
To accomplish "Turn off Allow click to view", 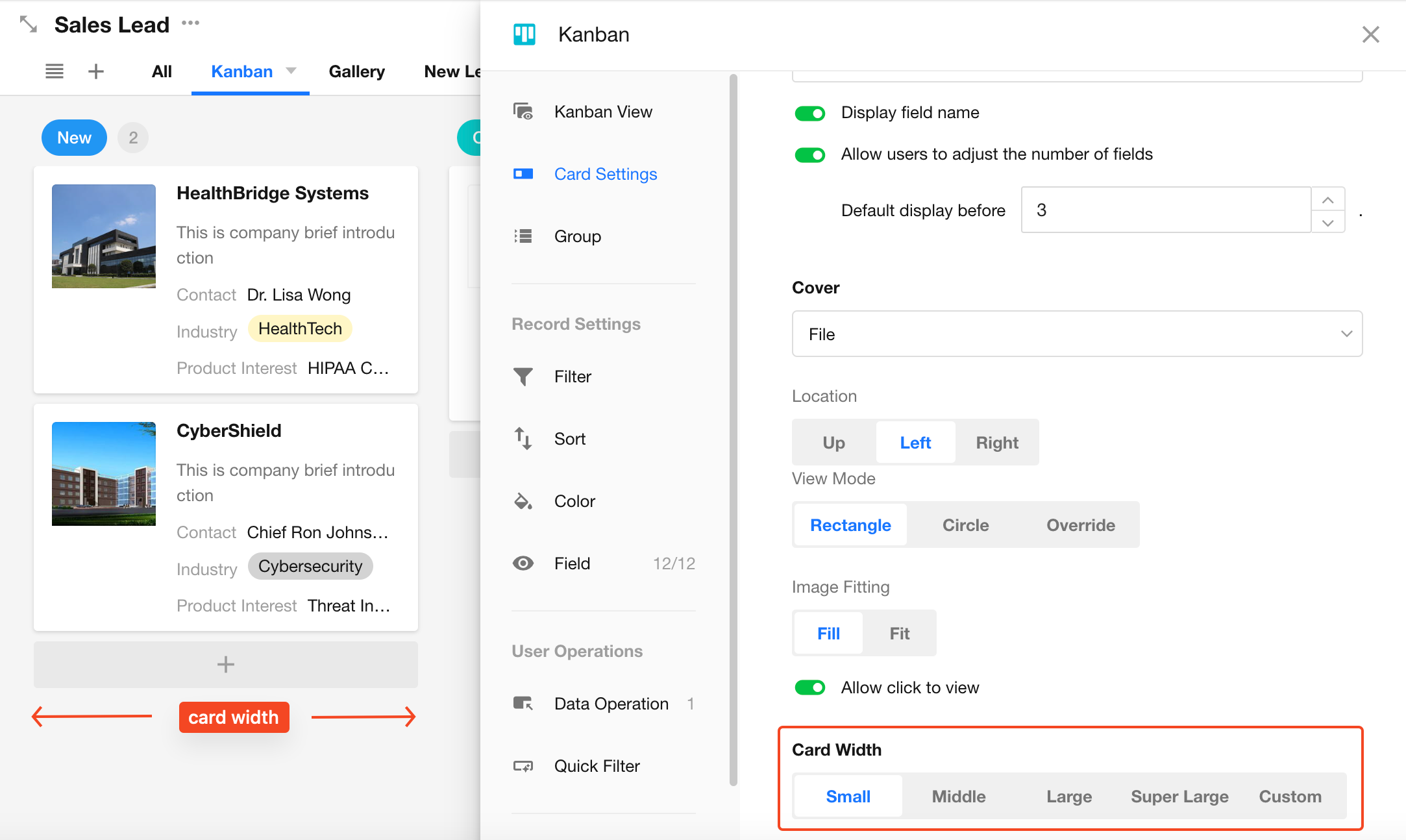I will tap(809, 687).
